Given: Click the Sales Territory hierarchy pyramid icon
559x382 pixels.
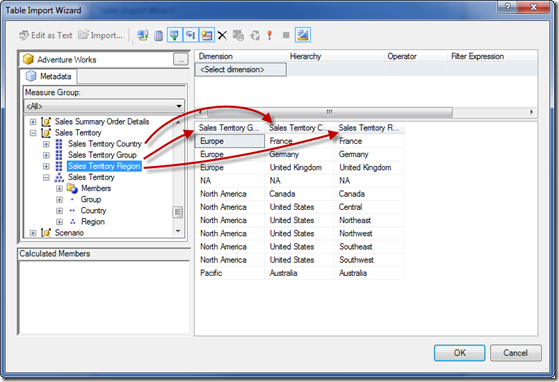Looking at the screenshot, I should coord(59,177).
